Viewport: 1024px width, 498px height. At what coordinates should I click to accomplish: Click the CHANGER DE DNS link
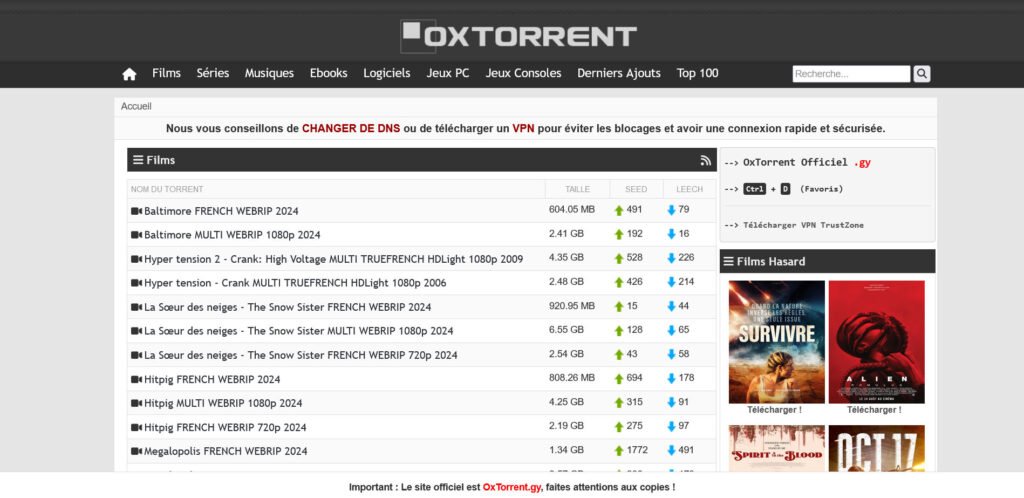coord(351,129)
